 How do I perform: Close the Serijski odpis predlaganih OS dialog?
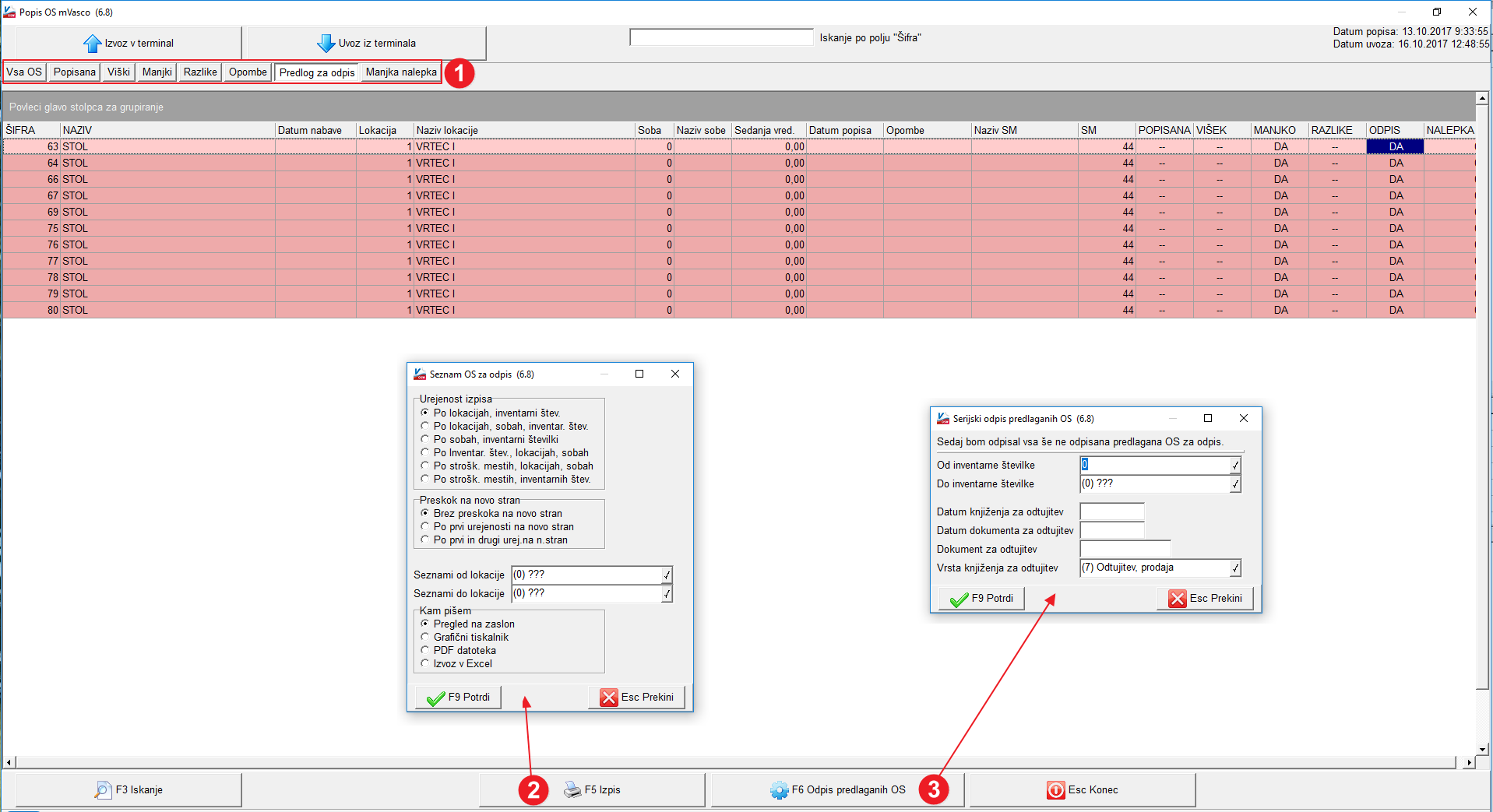point(1244,419)
